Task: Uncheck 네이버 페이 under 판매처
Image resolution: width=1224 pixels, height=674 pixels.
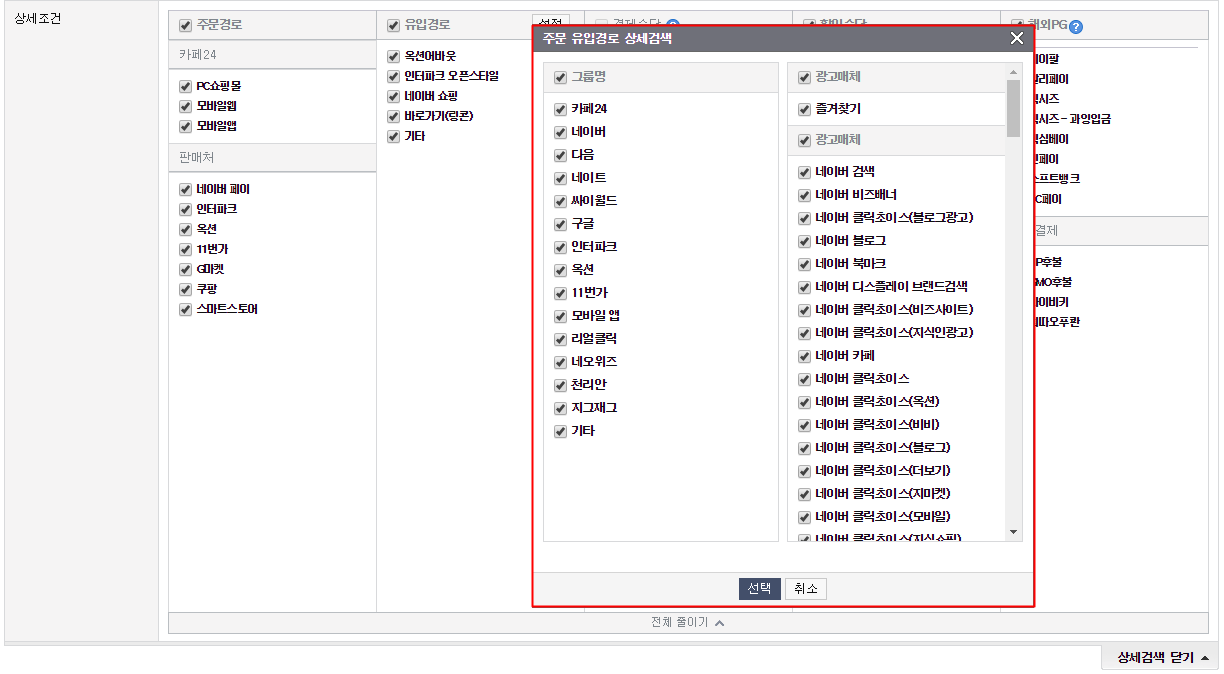Action: point(185,189)
